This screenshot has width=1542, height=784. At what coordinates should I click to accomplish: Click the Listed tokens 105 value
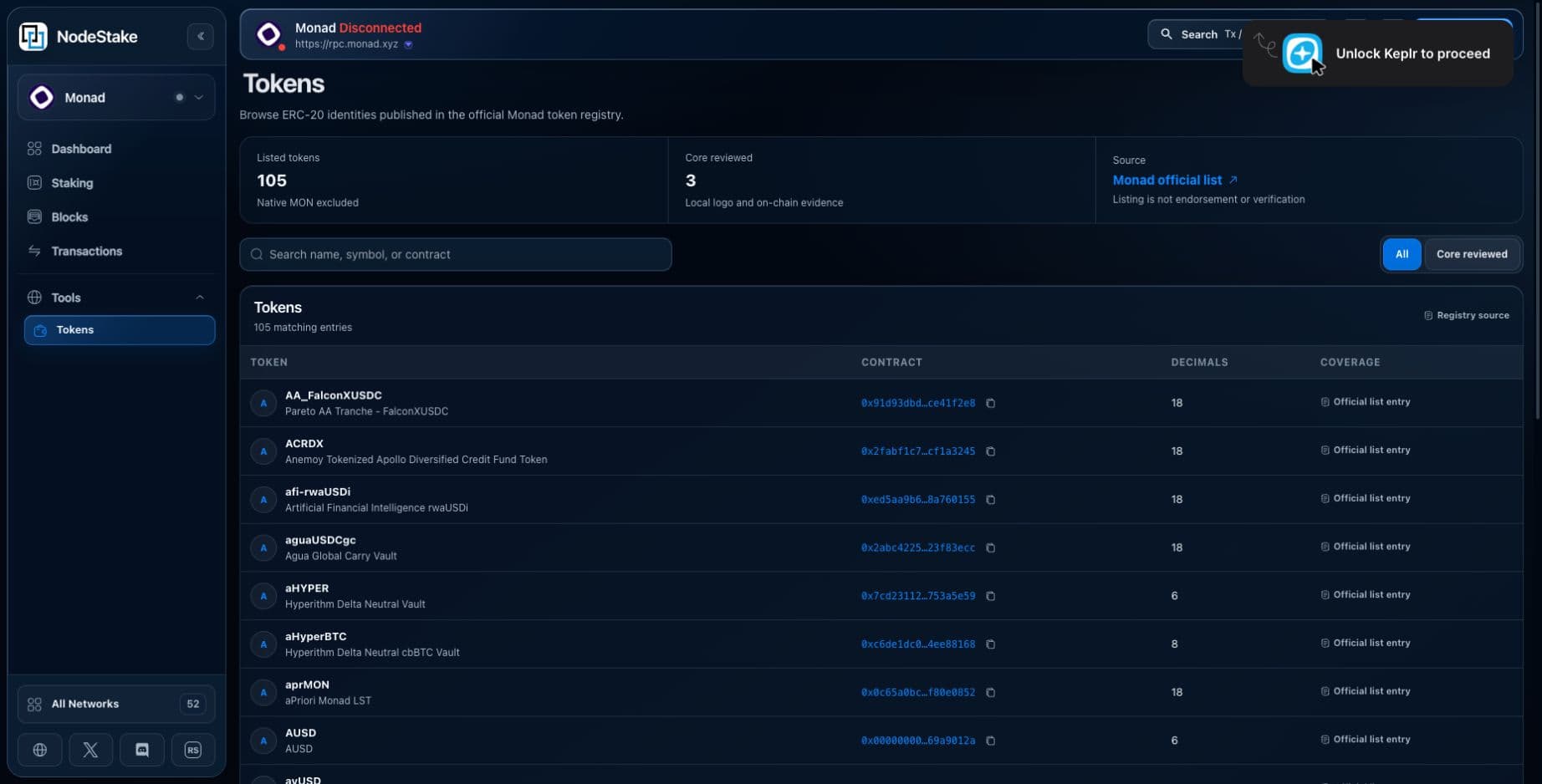pyautogui.click(x=272, y=181)
